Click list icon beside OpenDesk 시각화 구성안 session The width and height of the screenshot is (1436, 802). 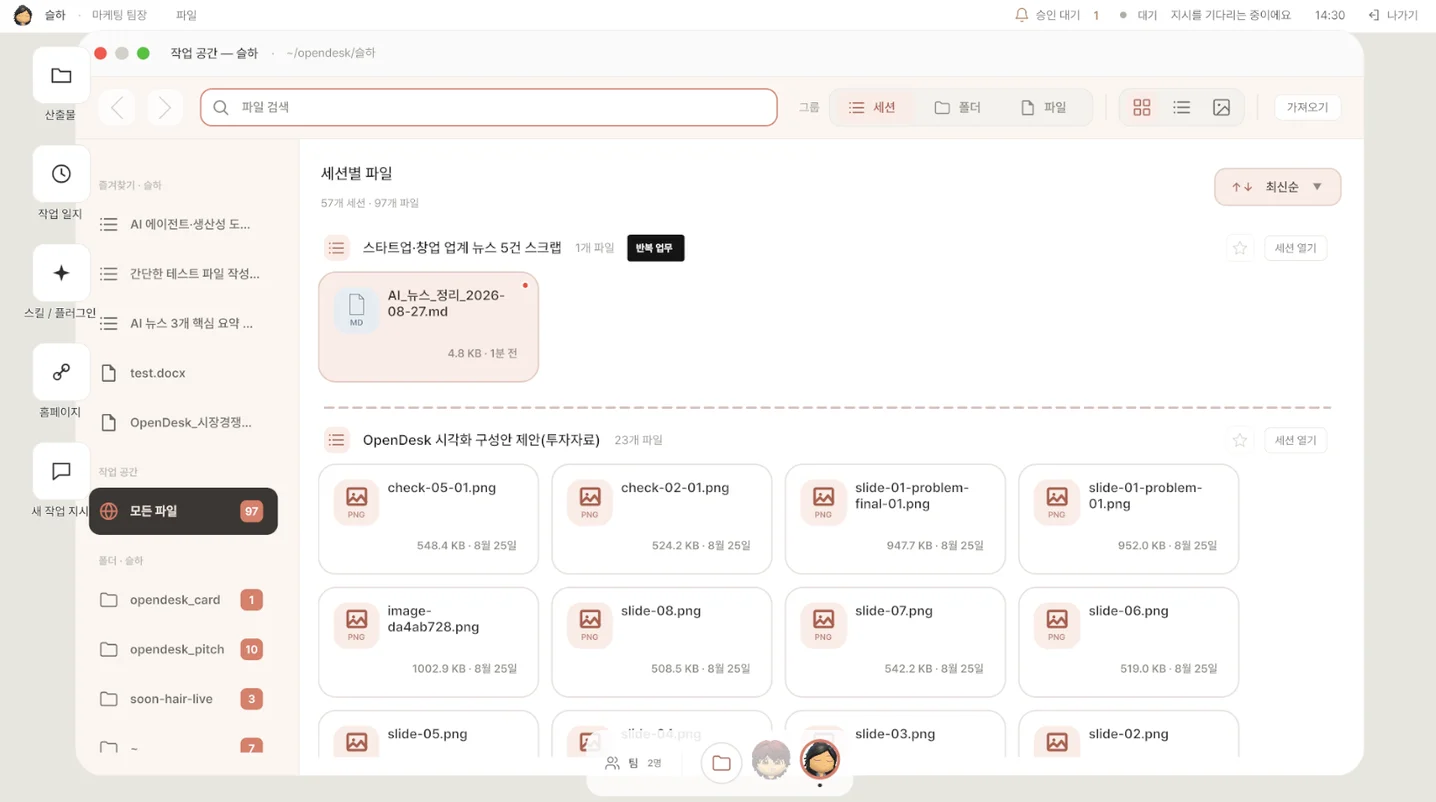pyautogui.click(x=337, y=440)
